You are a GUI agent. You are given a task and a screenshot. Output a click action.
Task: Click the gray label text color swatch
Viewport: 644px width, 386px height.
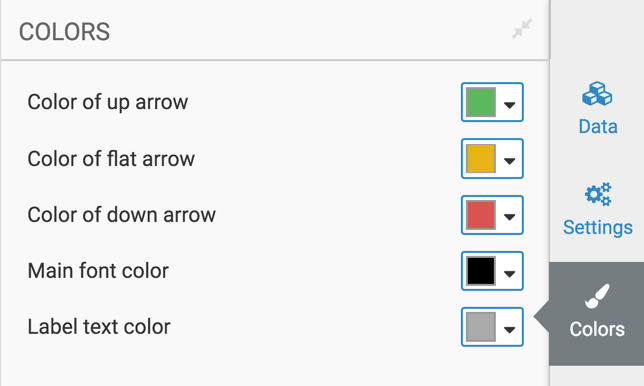[481, 327]
